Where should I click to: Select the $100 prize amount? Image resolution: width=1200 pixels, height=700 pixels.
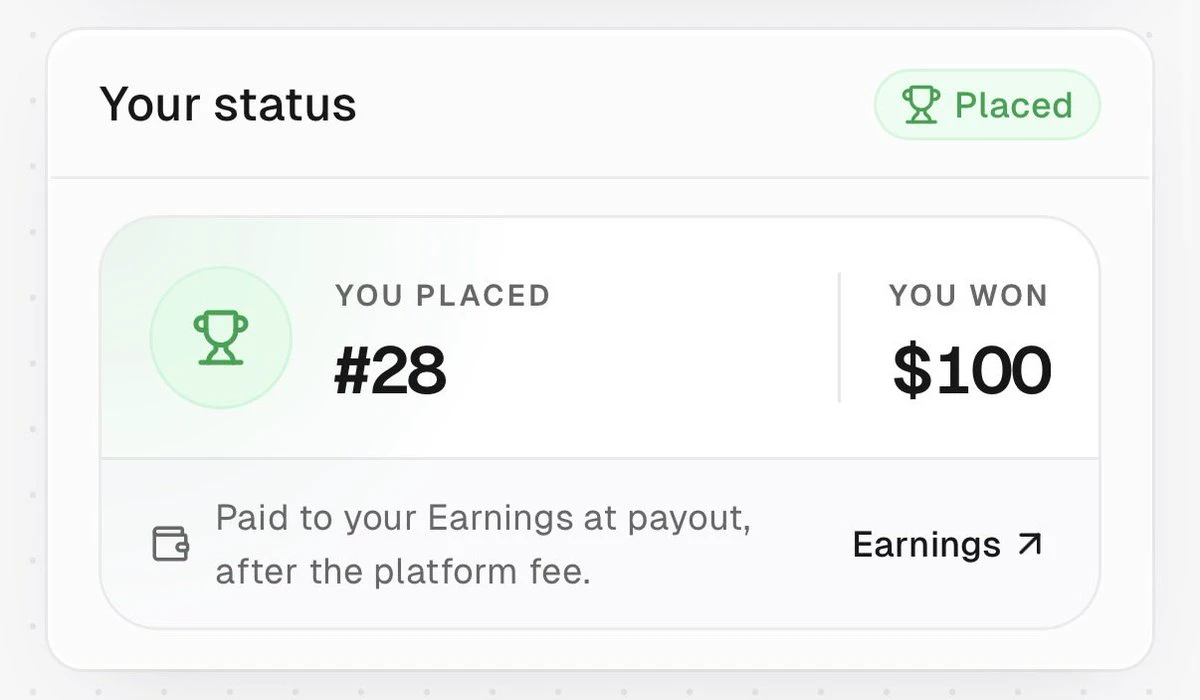pos(971,370)
